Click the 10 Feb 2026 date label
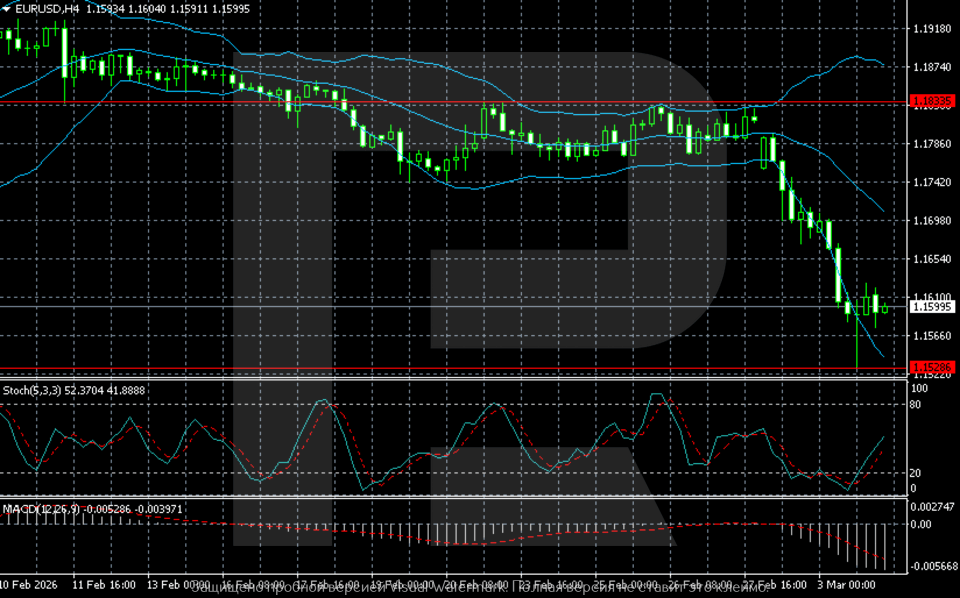 click(31, 583)
